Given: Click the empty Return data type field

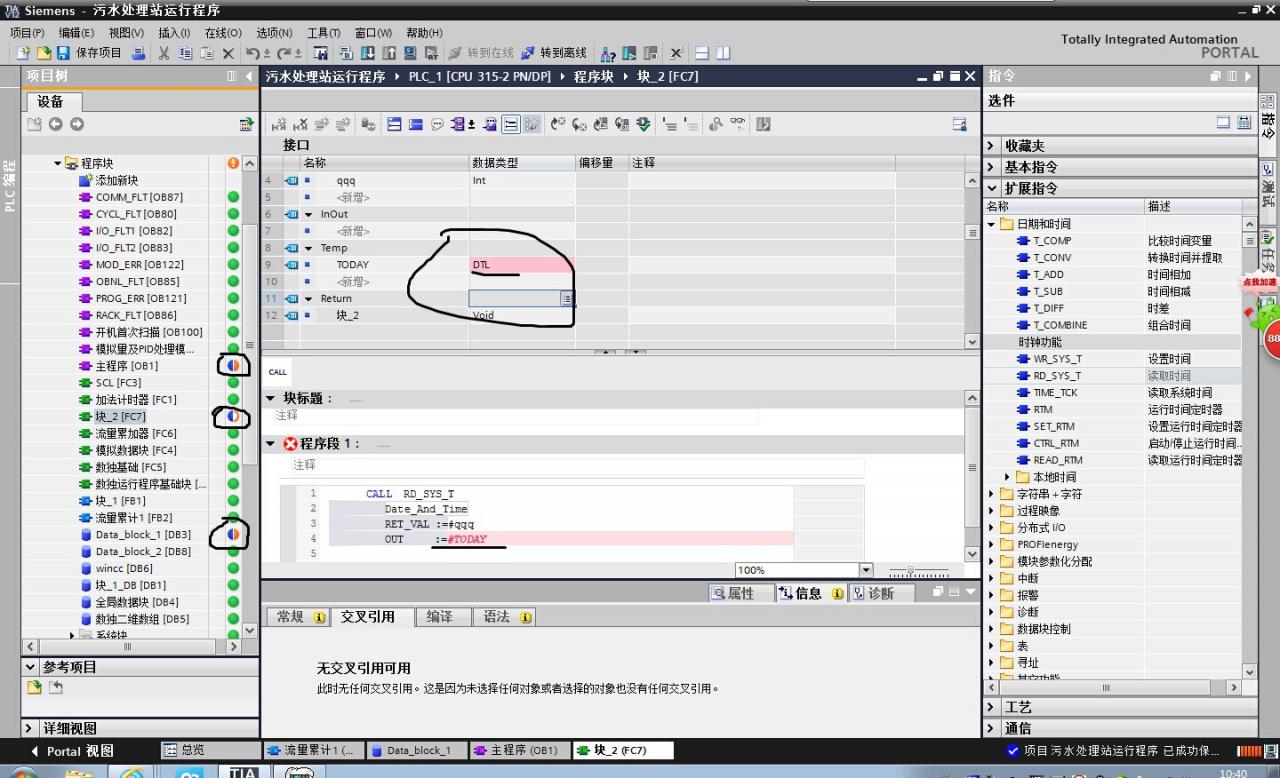Looking at the screenshot, I should tap(514, 298).
